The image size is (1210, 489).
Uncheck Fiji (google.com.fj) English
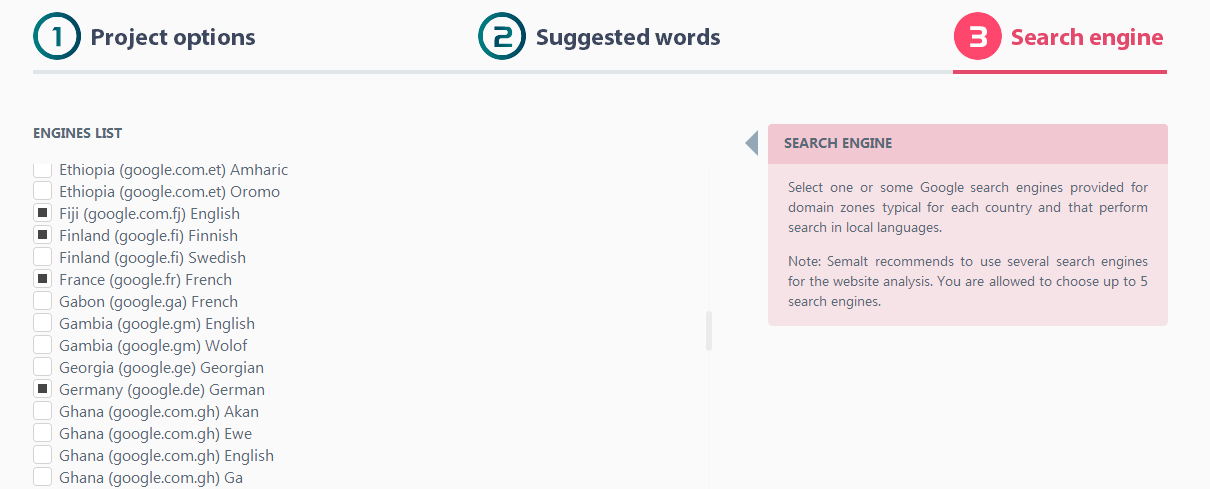[43, 213]
